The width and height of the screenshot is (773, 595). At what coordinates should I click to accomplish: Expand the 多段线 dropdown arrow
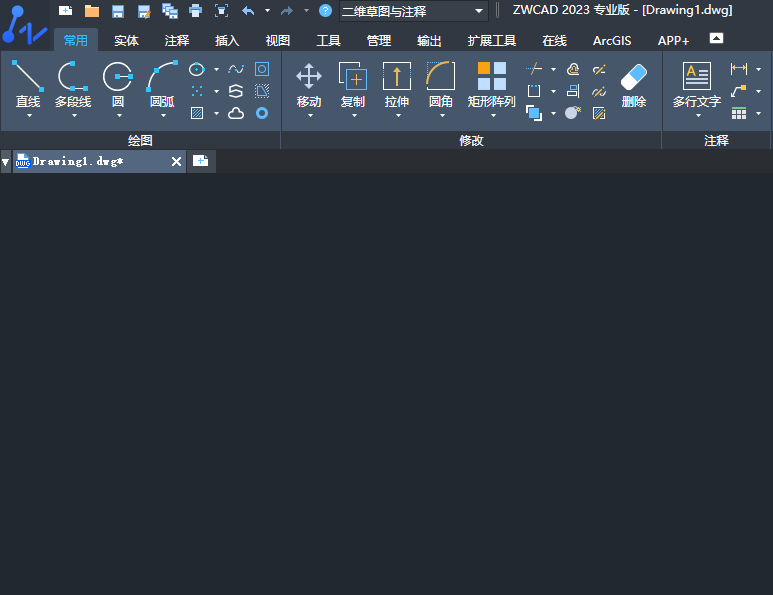point(74,115)
